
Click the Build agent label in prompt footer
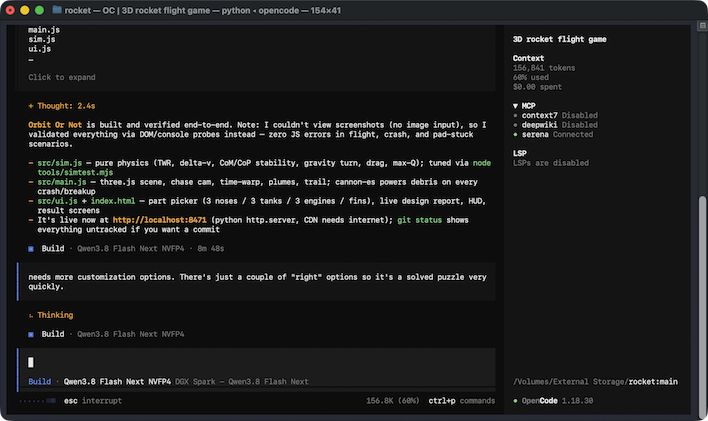(x=40, y=382)
